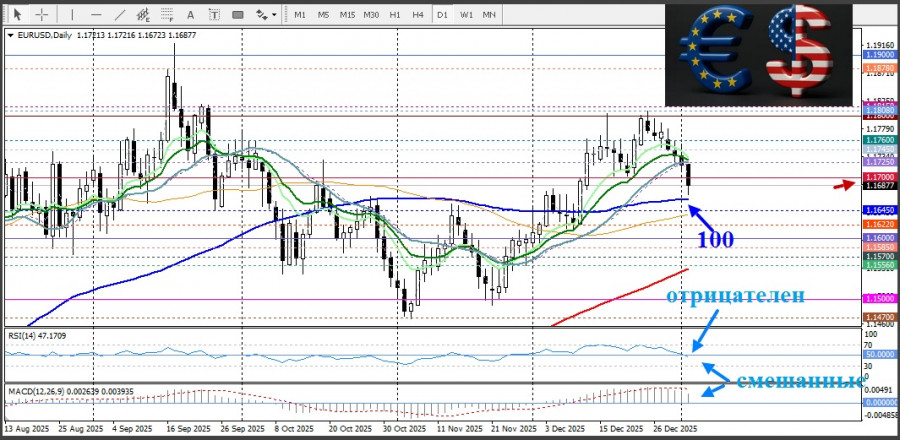The height and width of the screenshot is (440, 900).
Task: Click the H1 timeframe button
Action: tap(395, 15)
